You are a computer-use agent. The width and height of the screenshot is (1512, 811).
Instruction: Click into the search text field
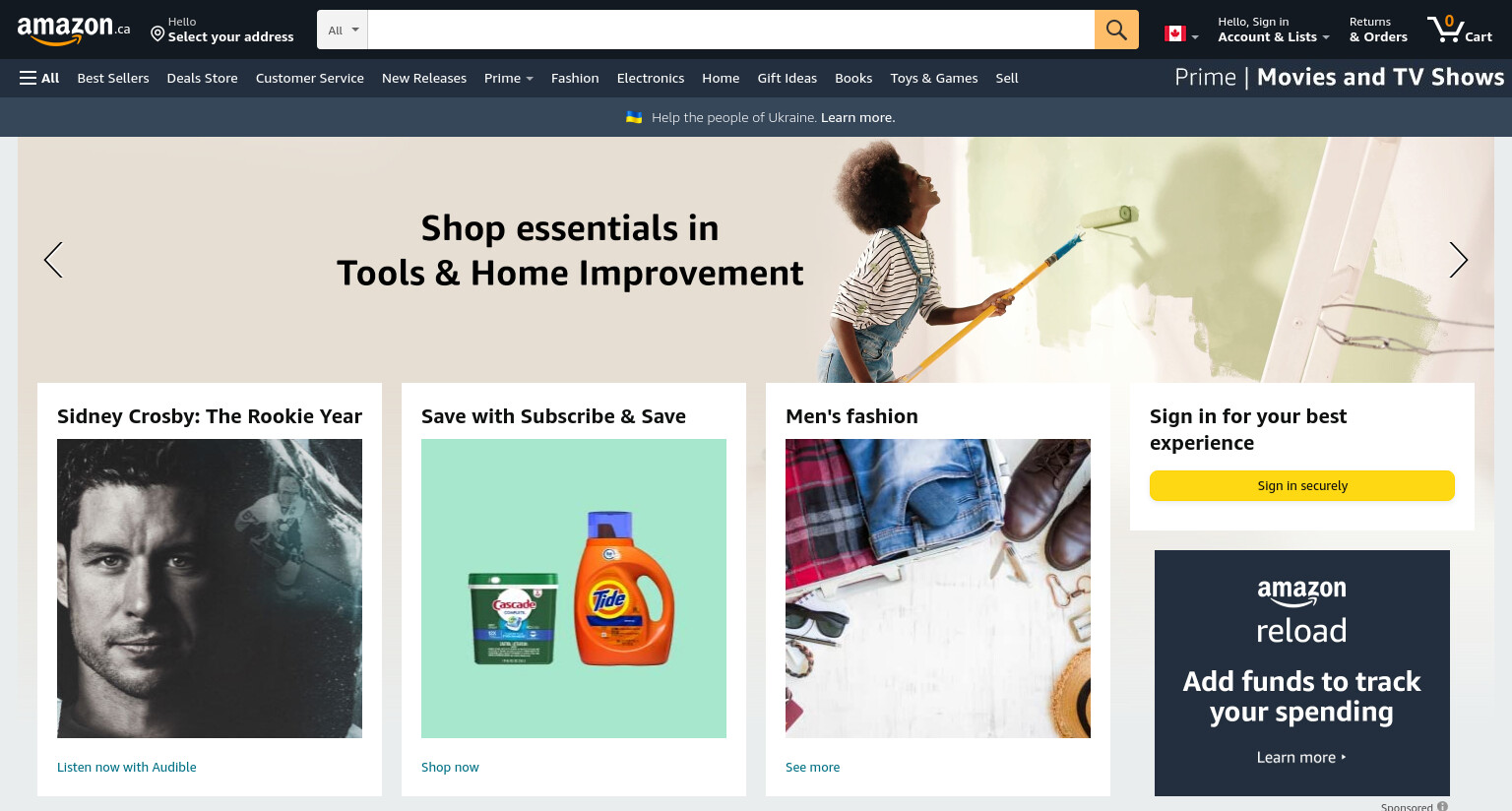pyautogui.click(x=730, y=30)
